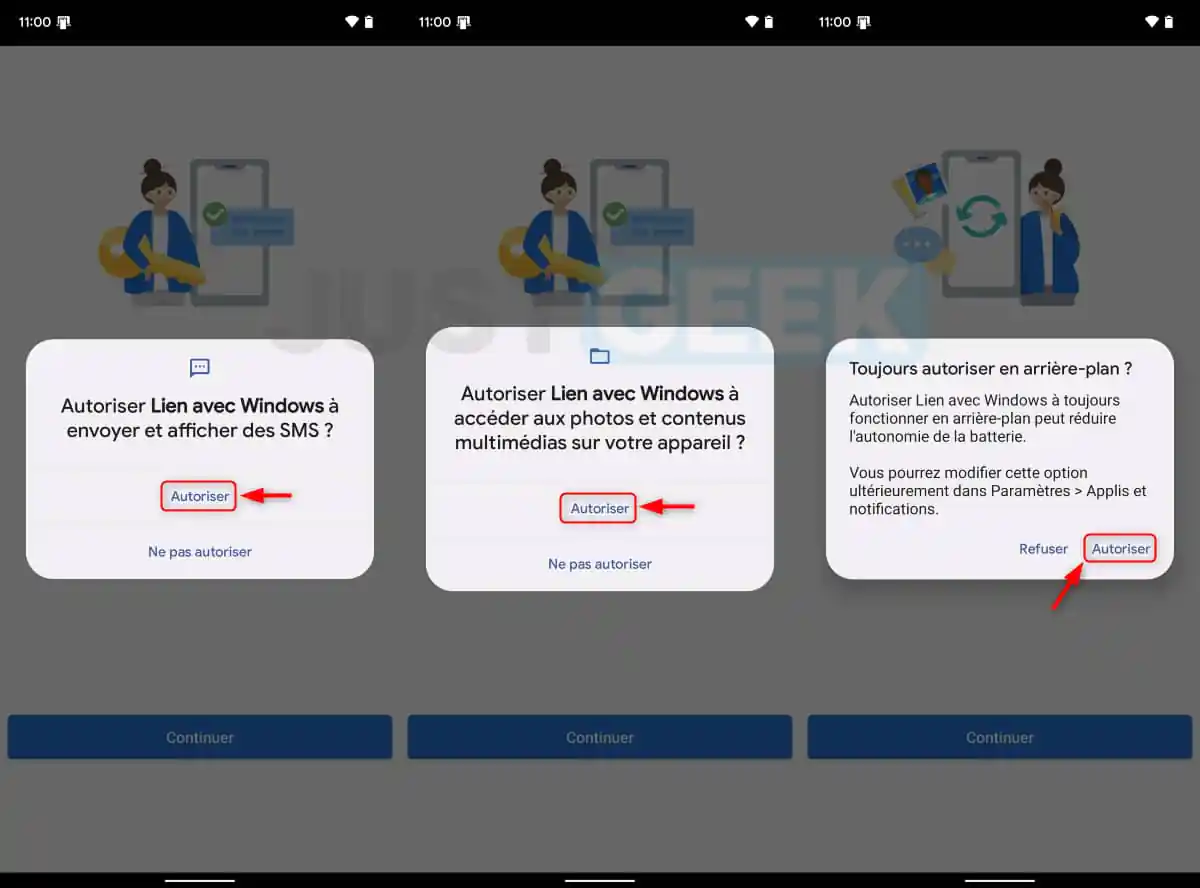The height and width of the screenshot is (888, 1200).
Task: Tap the battery icon on left screen
Action: (x=369, y=22)
